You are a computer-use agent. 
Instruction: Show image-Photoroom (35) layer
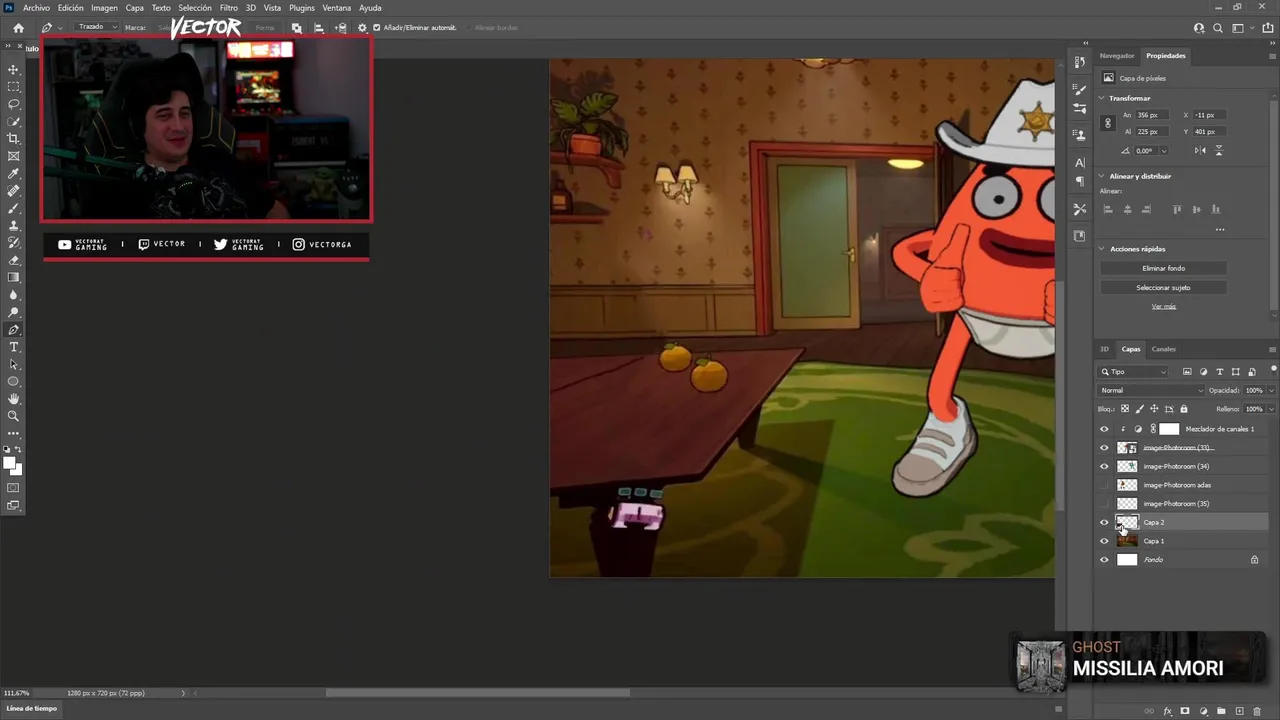(x=1104, y=504)
